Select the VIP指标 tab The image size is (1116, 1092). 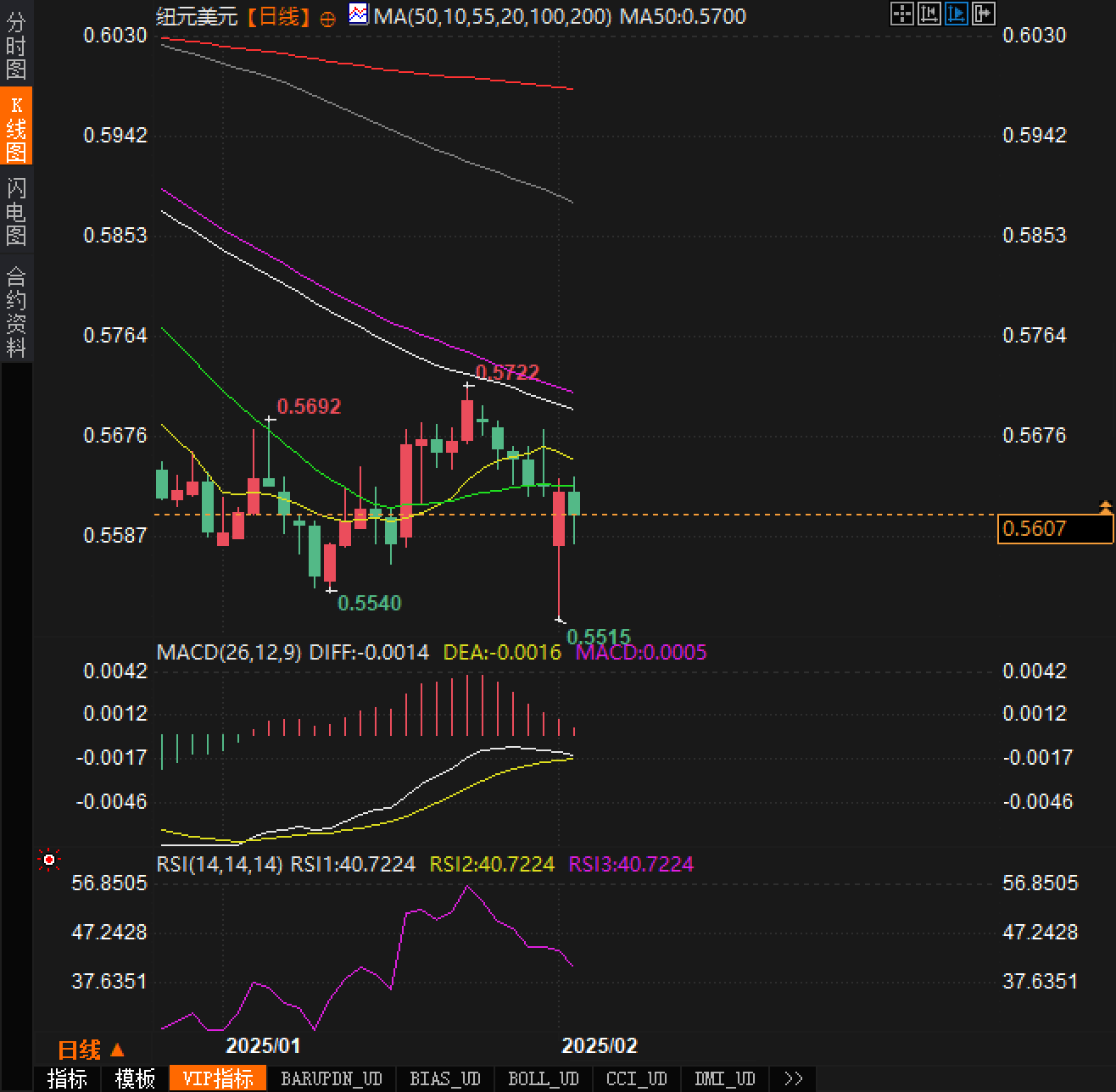point(218,1078)
